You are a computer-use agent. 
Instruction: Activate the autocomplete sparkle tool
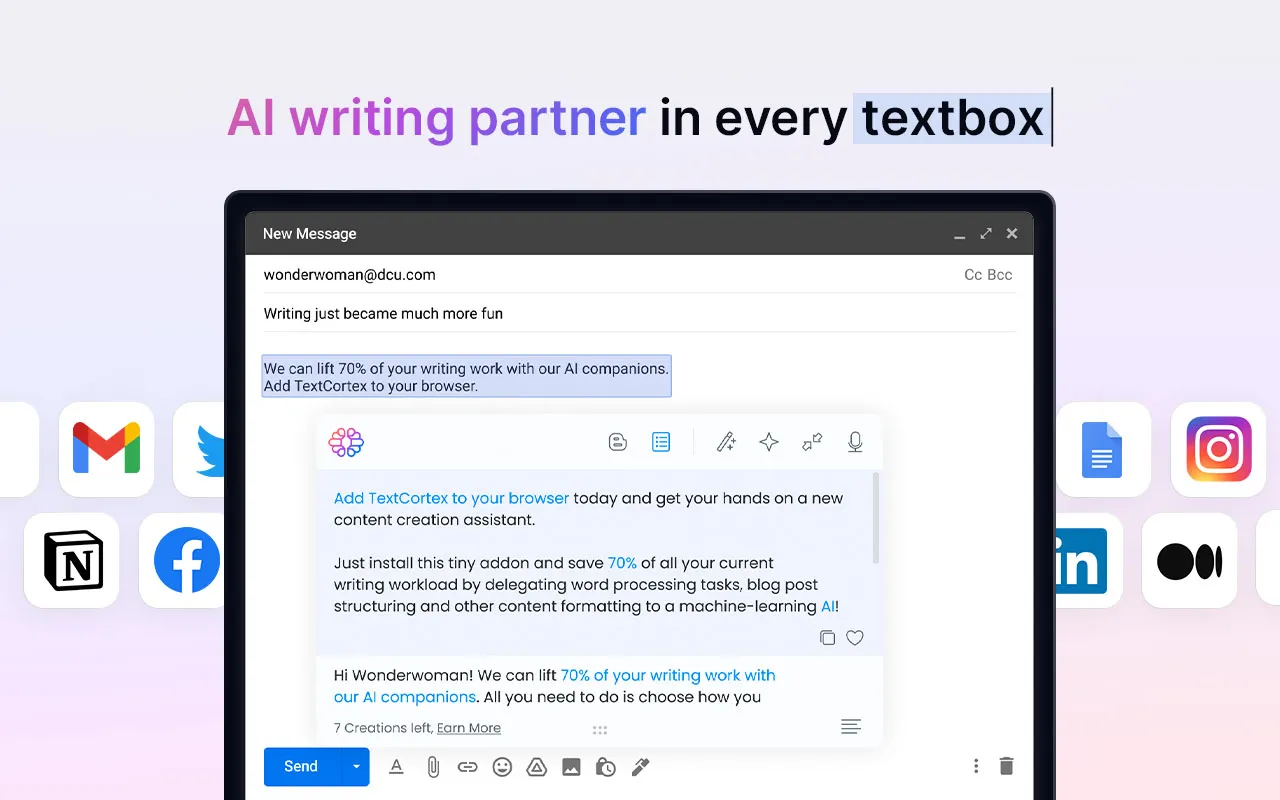[768, 441]
